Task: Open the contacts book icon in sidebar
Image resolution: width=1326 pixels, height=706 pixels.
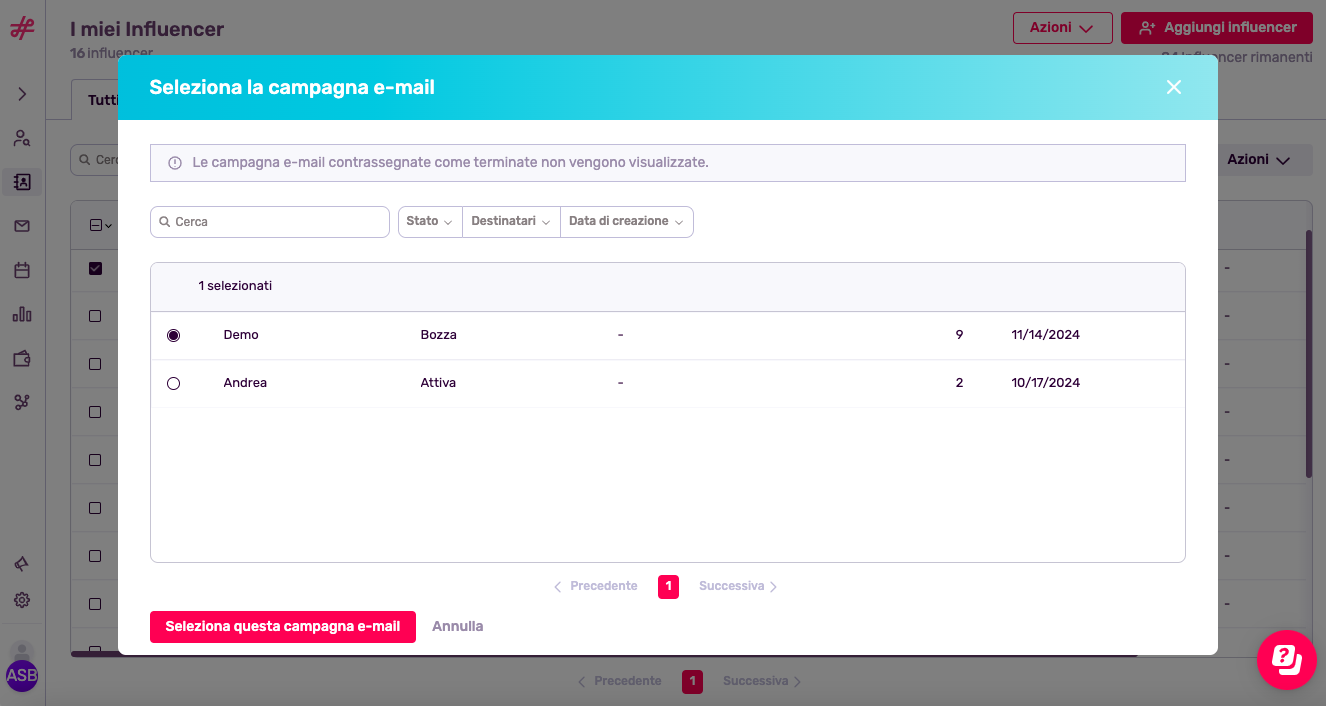Action: click(22, 182)
